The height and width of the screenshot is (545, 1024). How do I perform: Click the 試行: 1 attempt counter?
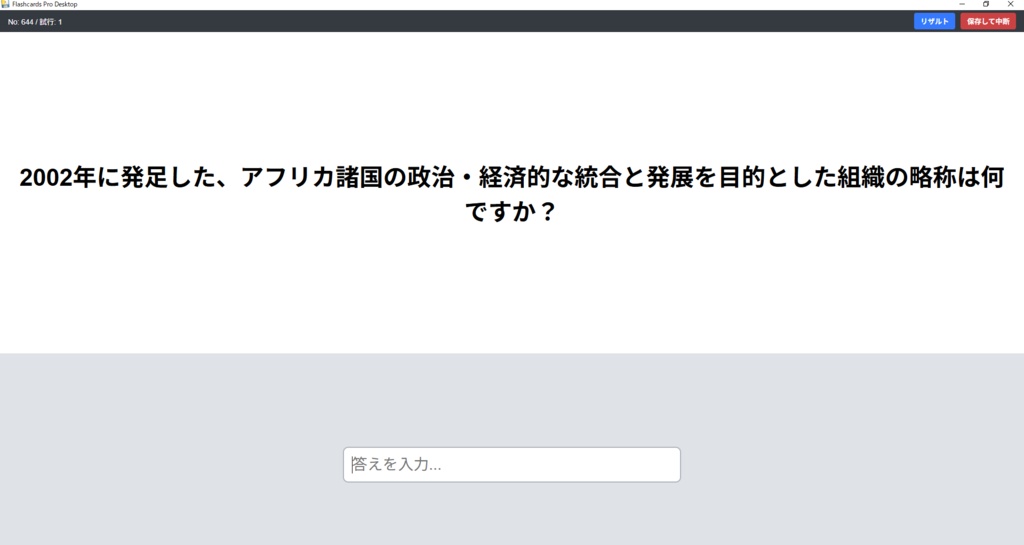coord(51,22)
